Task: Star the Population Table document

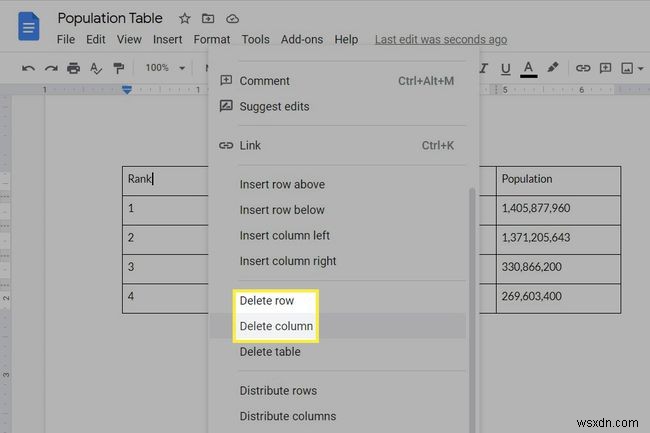Action: (184, 19)
